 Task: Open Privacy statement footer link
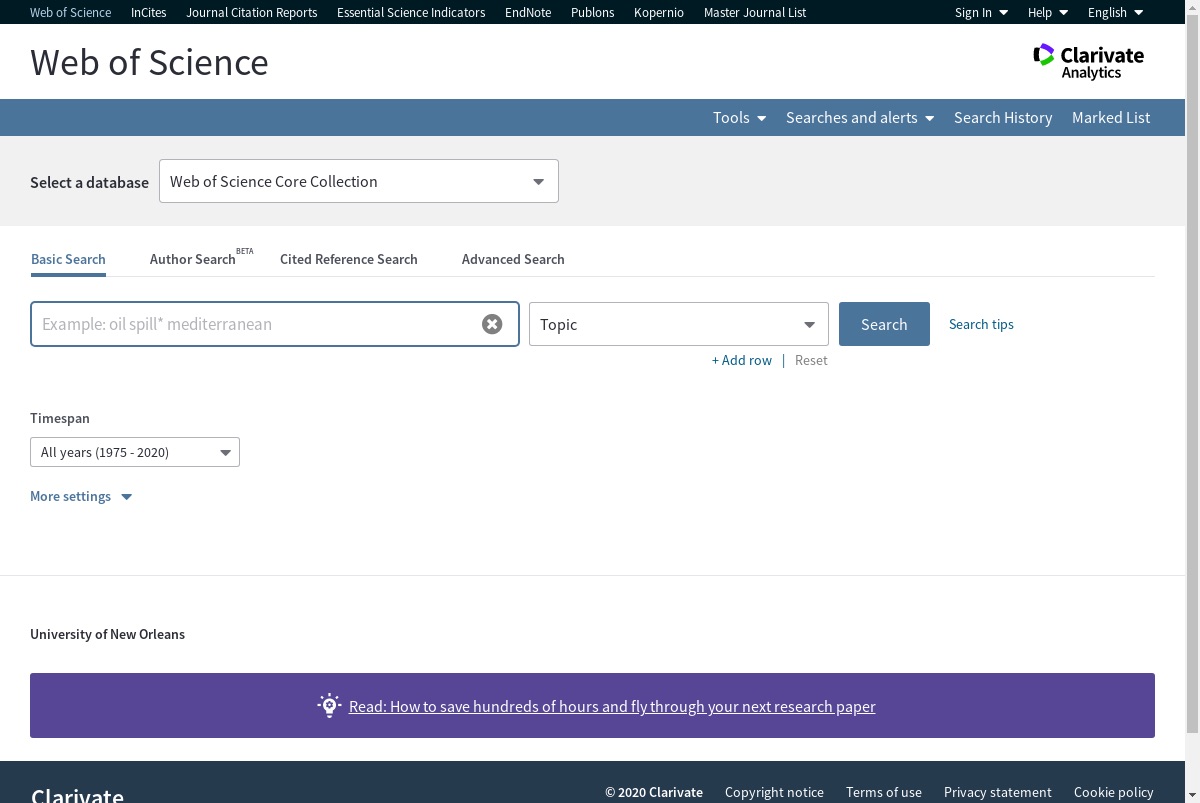[998, 792]
